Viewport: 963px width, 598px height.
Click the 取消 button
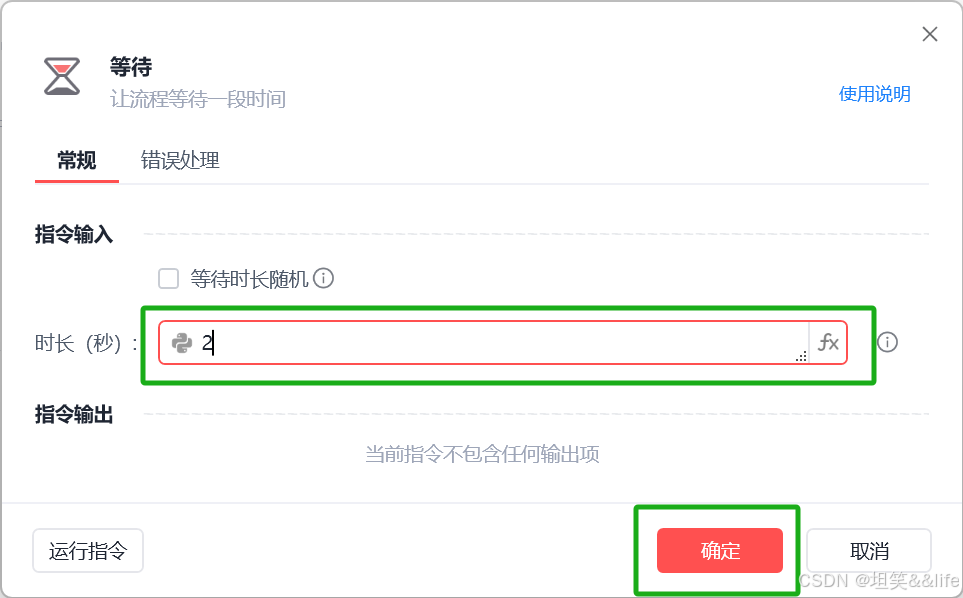869,551
